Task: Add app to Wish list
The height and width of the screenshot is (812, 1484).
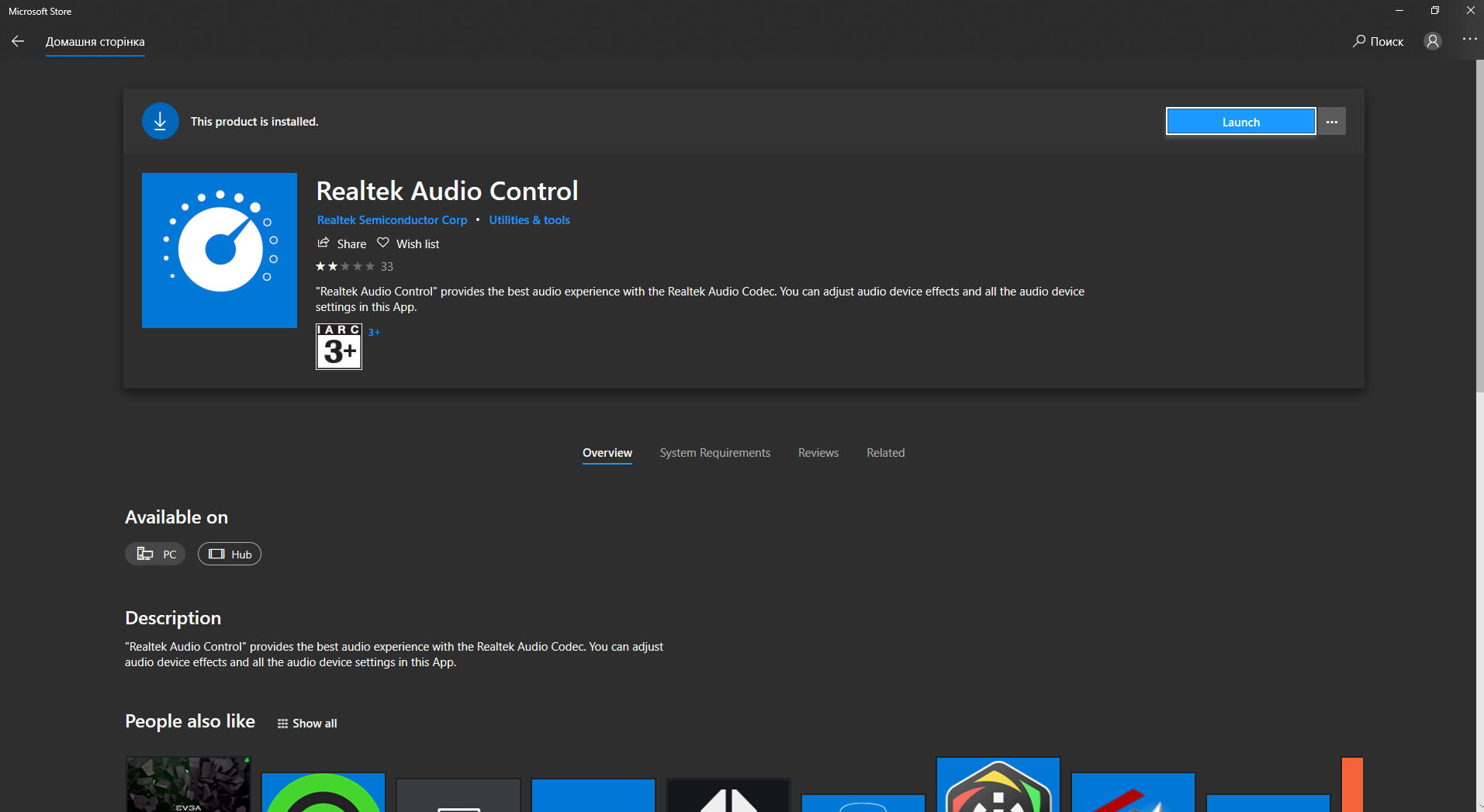Action: point(408,244)
